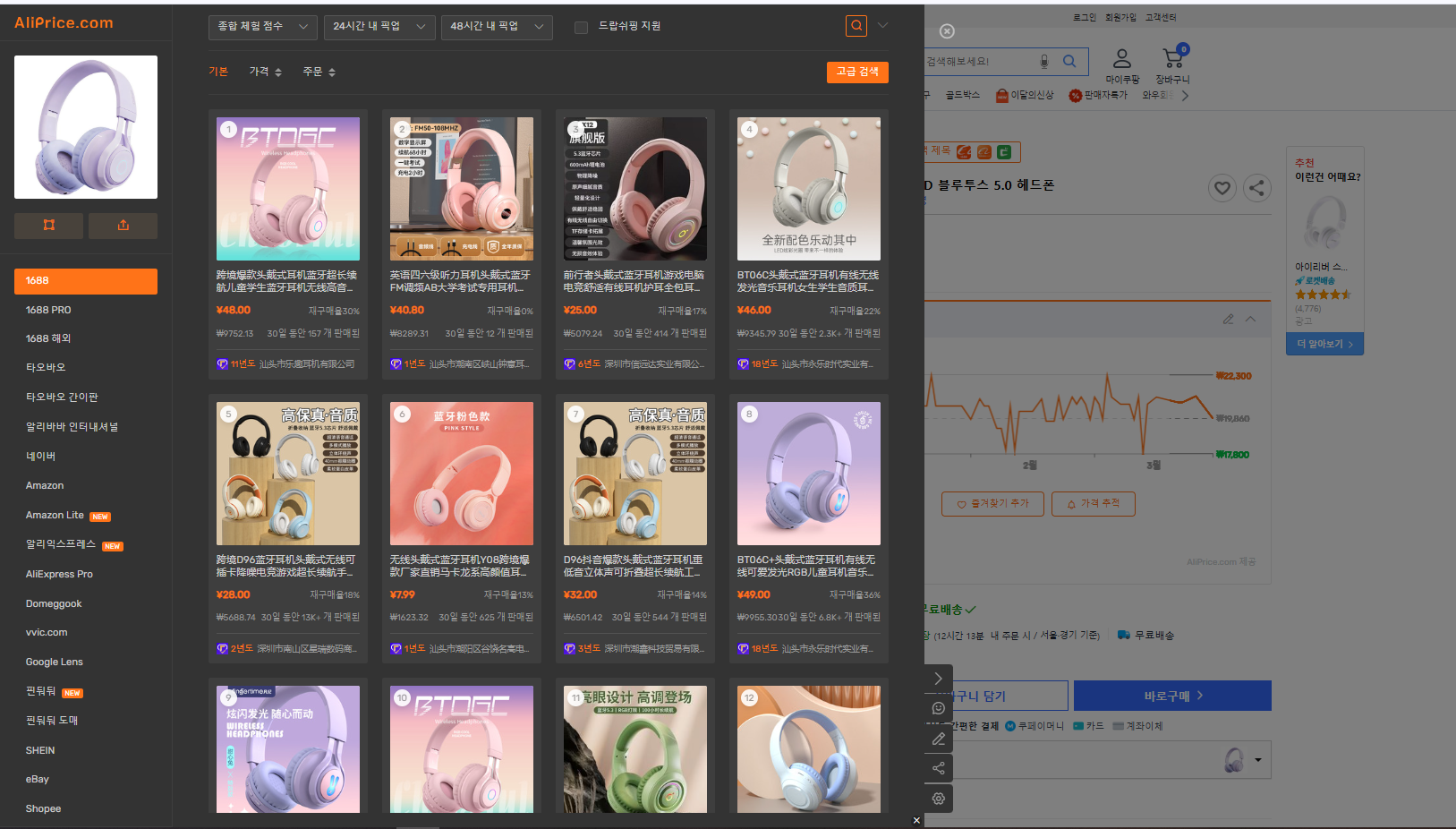Select the 1688 source in the sidebar
The width and height of the screenshot is (1456, 829).
pyautogui.click(x=86, y=281)
